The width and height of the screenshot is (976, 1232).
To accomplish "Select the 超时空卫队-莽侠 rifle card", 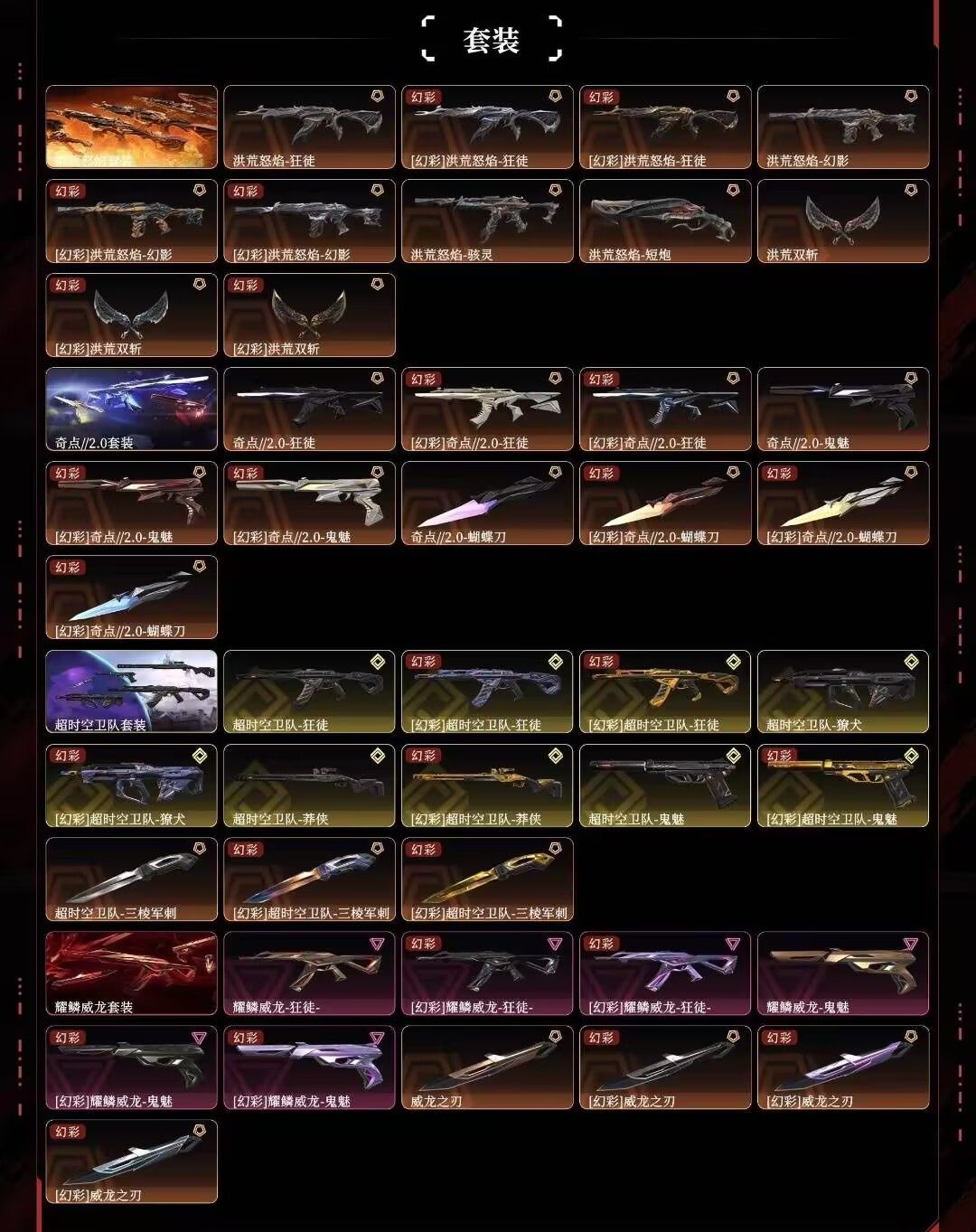I will pos(309,785).
